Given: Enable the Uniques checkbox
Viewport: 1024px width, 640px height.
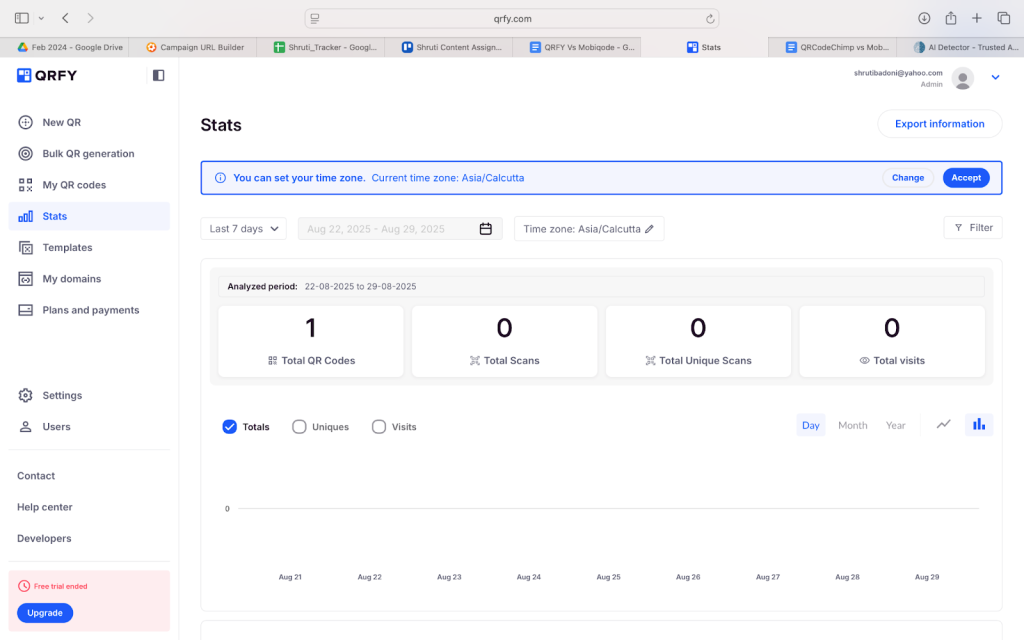Looking at the screenshot, I should click(299, 427).
